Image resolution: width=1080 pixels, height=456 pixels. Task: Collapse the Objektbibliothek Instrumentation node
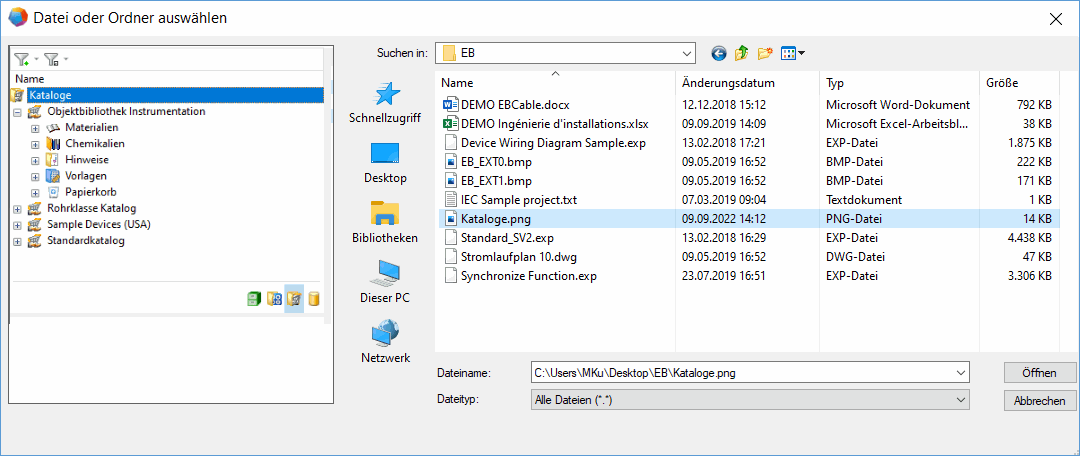(18, 112)
